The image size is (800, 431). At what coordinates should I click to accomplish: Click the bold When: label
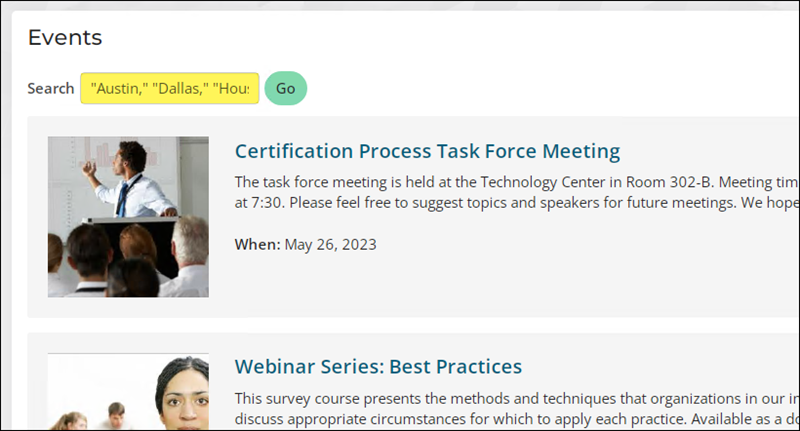point(257,244)
